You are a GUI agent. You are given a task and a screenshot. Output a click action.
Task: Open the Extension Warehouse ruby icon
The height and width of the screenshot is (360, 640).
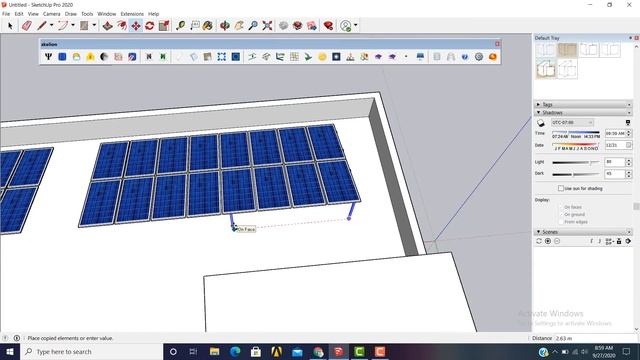328,26
